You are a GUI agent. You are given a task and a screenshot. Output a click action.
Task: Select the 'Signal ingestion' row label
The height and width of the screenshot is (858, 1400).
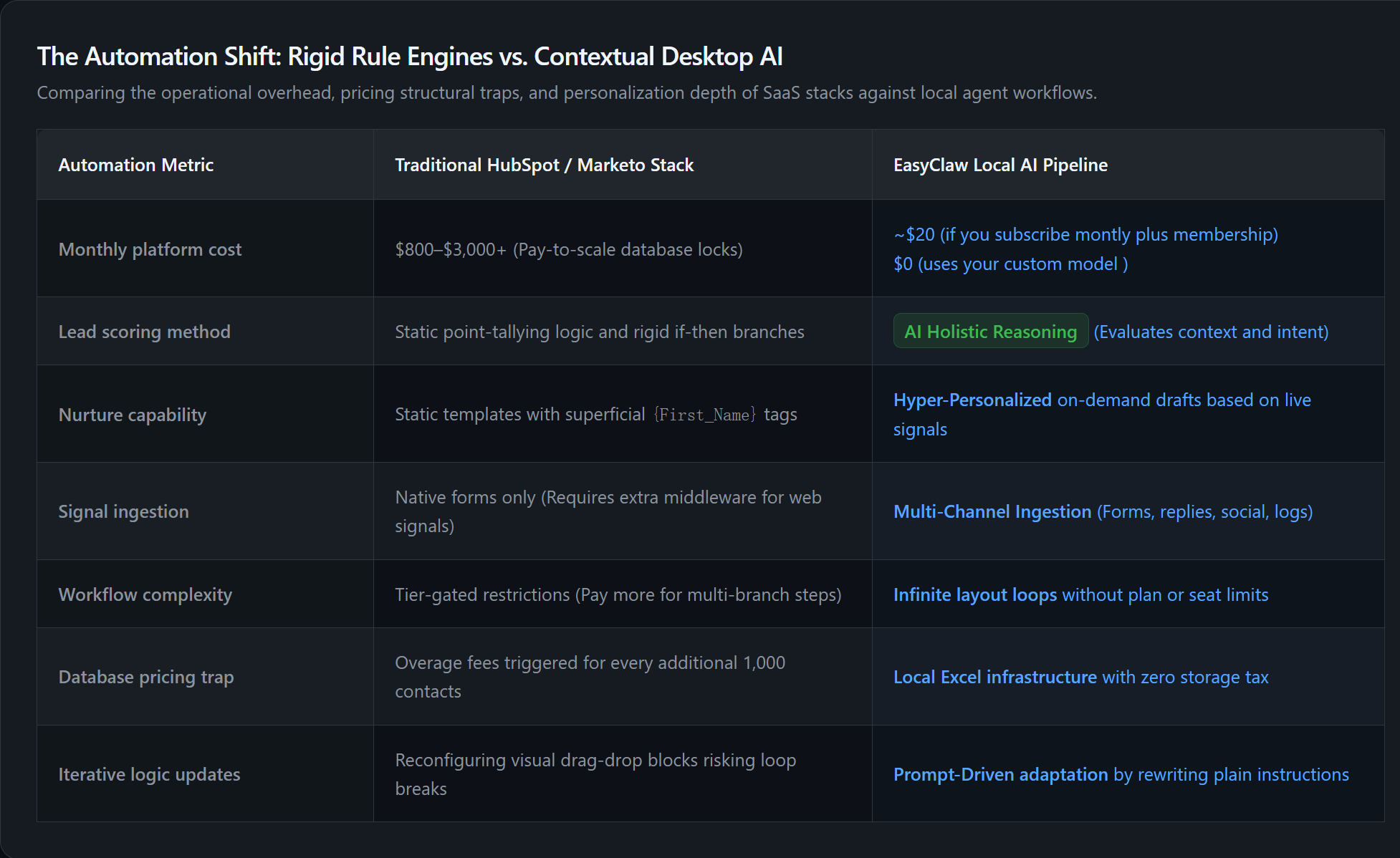(124, 511)
